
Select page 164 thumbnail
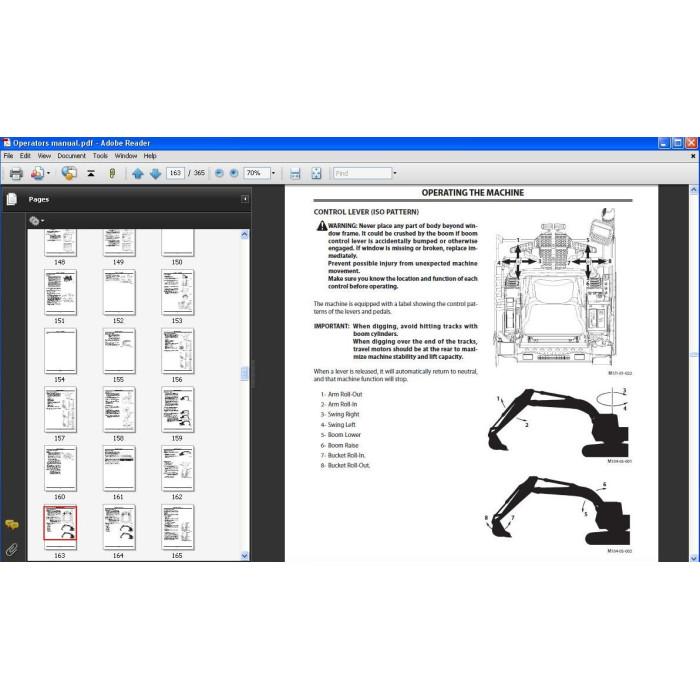119,527
